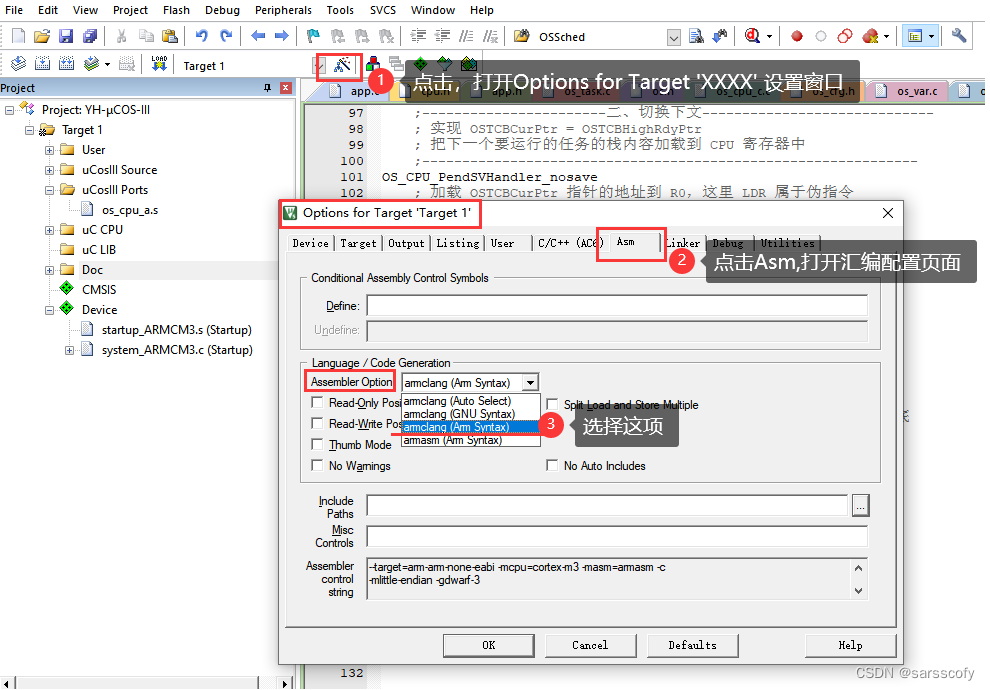Click the Paste clipboard icon

point(170,36)
